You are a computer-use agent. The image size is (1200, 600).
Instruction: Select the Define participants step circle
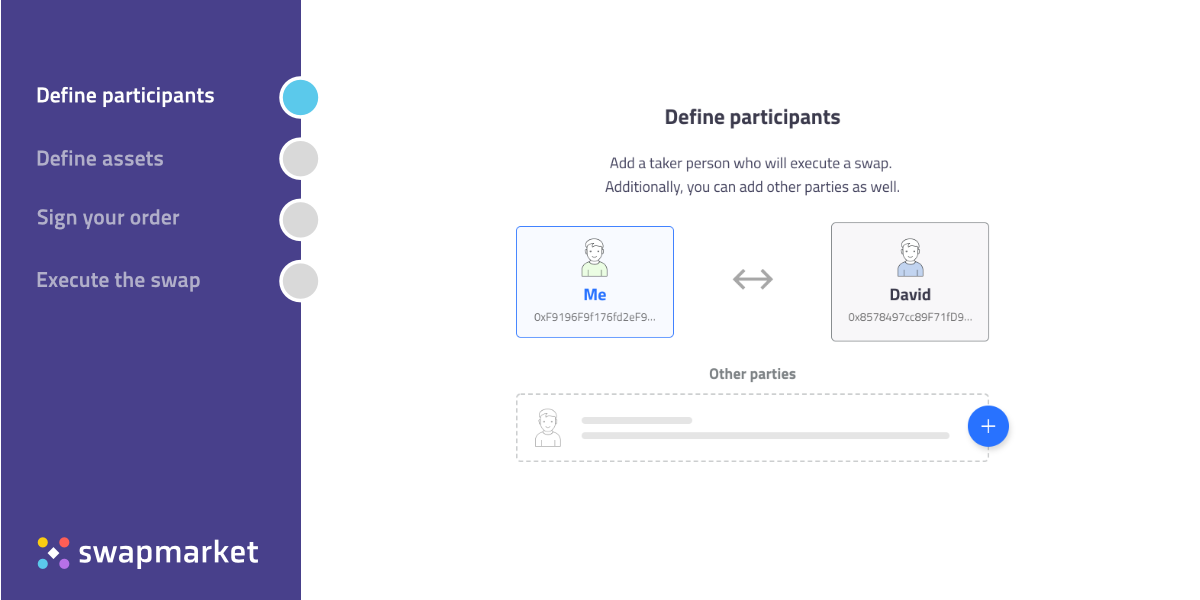[300, 98]
